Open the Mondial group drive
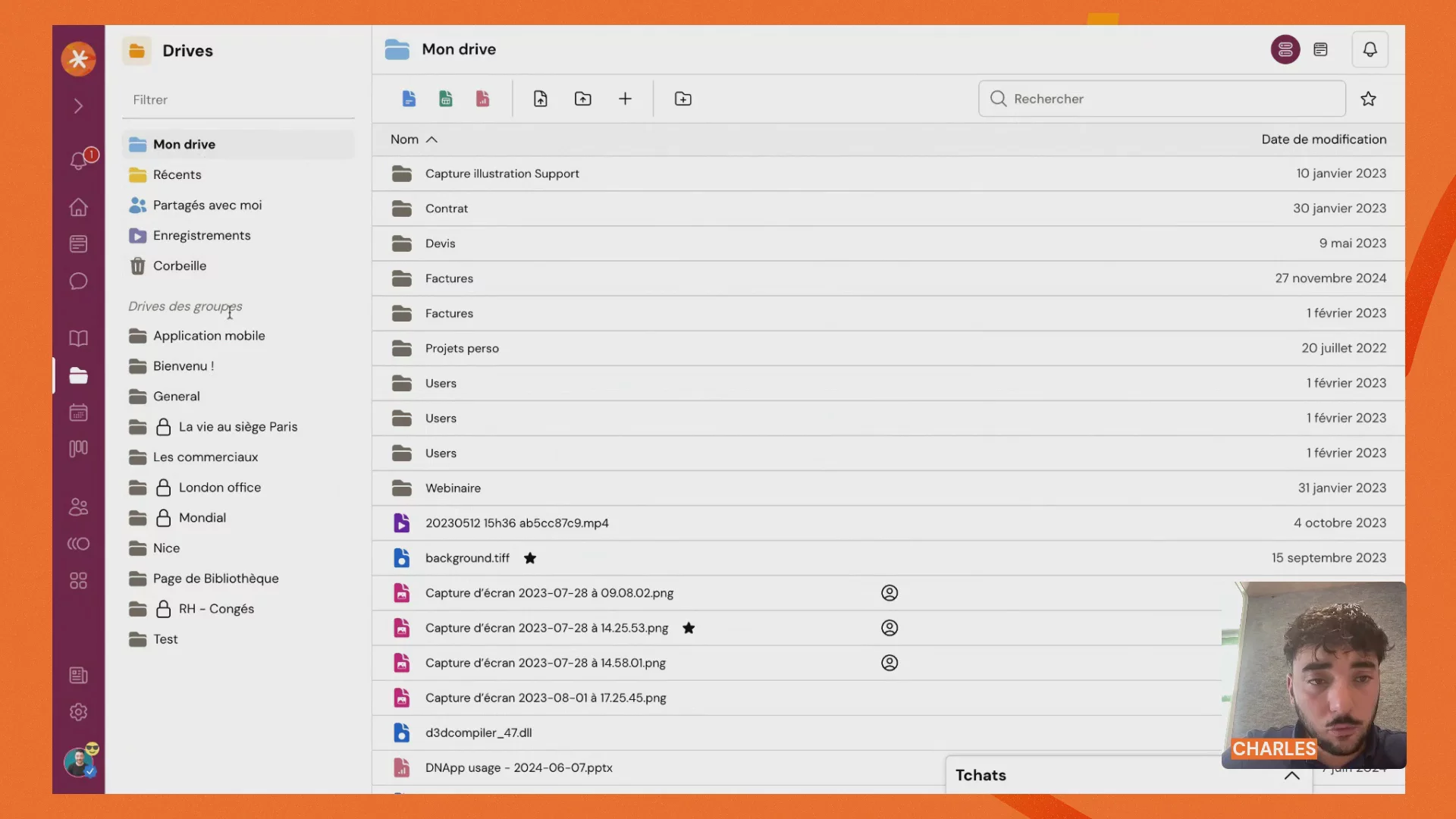This screenshot has height=819, width=1456. (238, 518)
